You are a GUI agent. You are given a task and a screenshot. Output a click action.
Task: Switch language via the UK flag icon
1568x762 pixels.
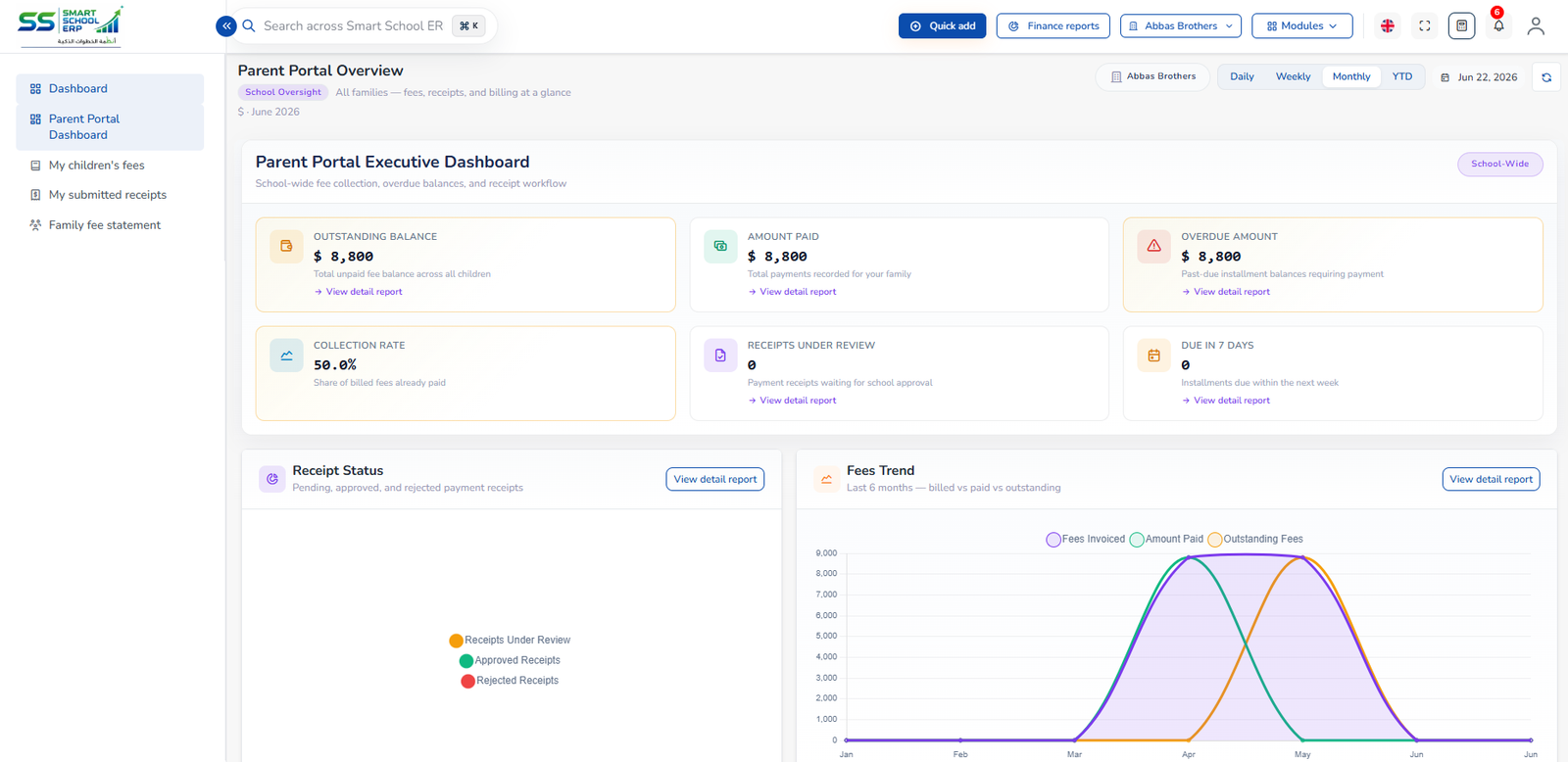[1388, 26]
